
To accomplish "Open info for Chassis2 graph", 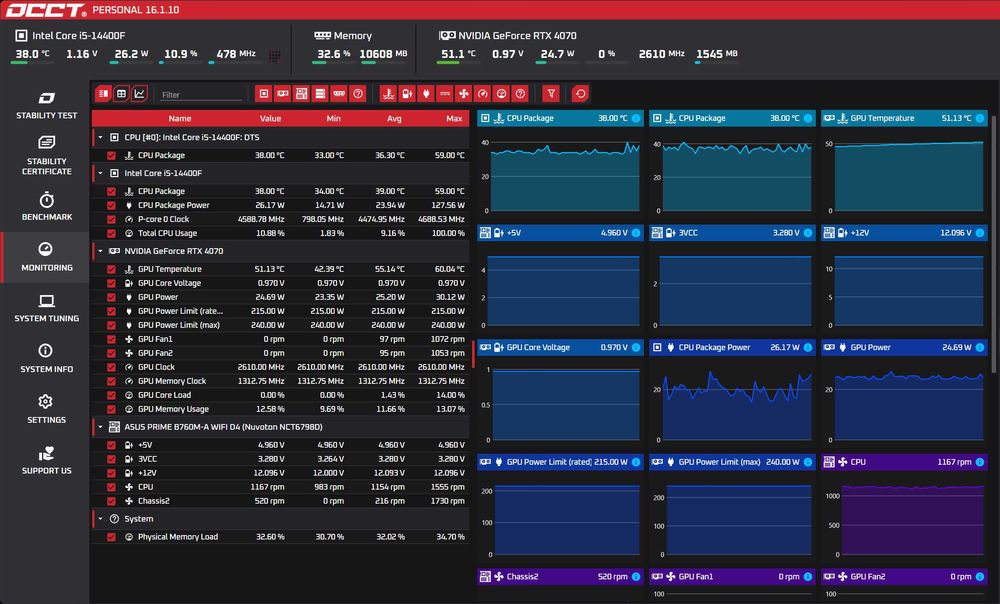I will (636, 577).
